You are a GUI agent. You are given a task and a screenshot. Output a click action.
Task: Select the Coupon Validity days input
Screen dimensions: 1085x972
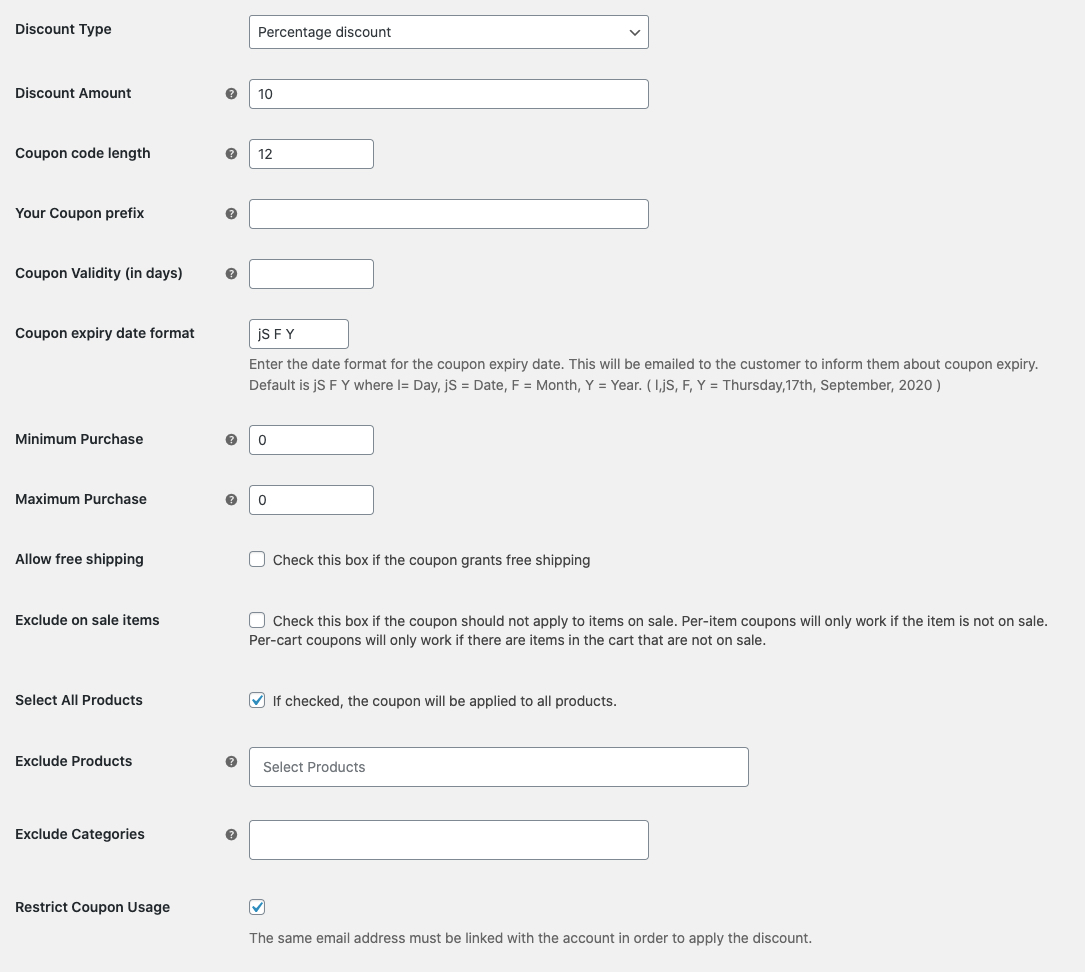pos(311,274)
